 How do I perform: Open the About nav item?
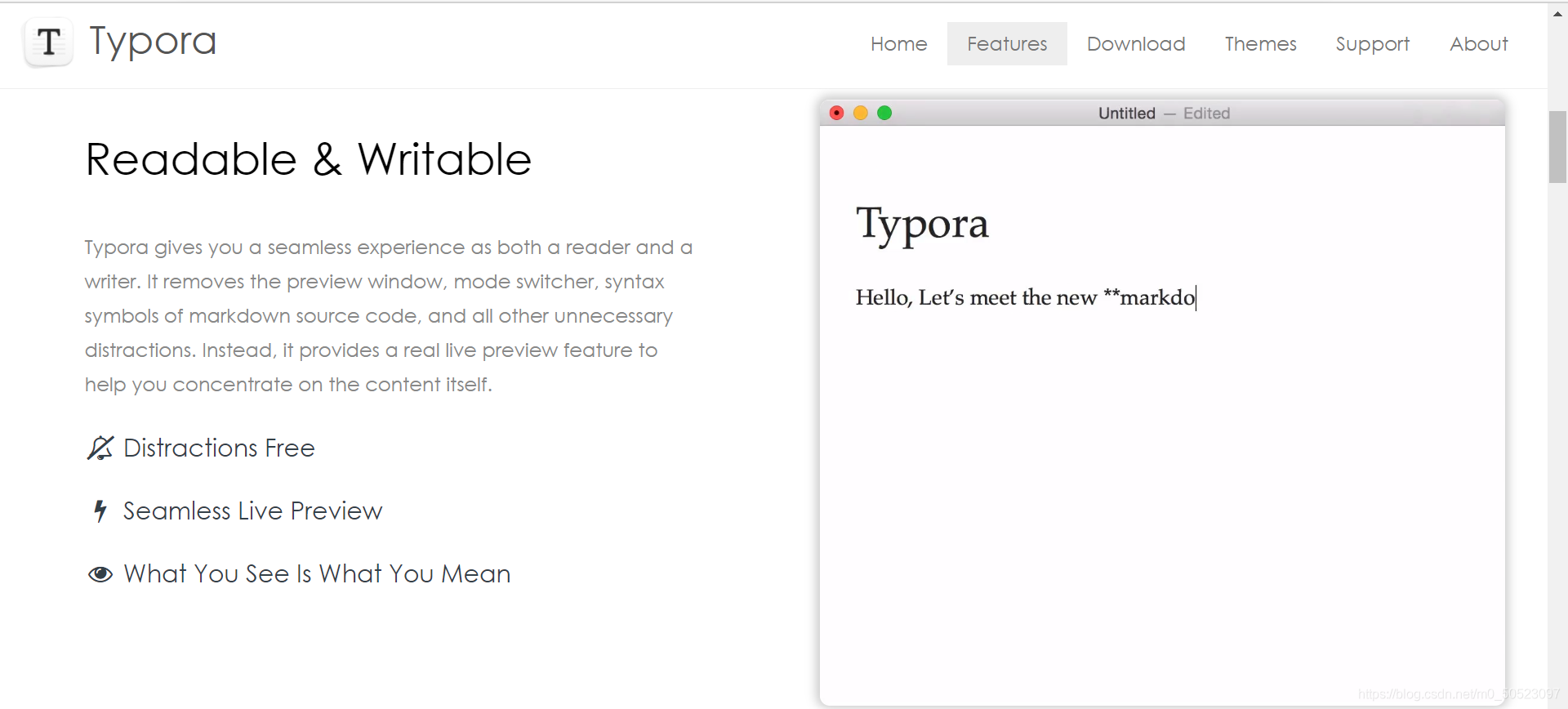pos(1478,44)
